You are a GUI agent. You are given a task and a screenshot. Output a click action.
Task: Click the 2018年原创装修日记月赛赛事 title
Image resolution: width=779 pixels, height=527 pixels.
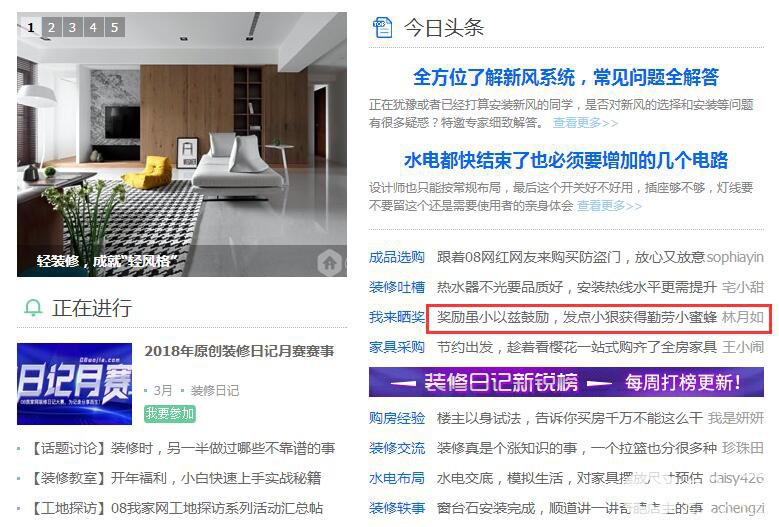point(239,351)
